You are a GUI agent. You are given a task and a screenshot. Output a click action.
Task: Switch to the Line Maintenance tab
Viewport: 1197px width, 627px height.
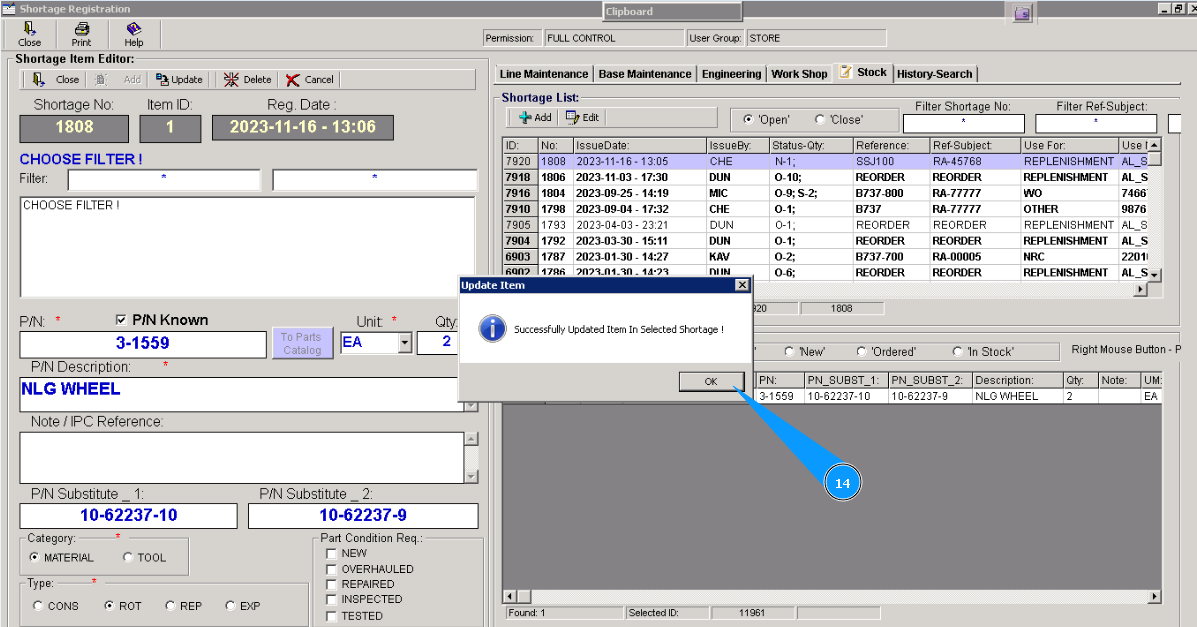[x=543, y=74]
